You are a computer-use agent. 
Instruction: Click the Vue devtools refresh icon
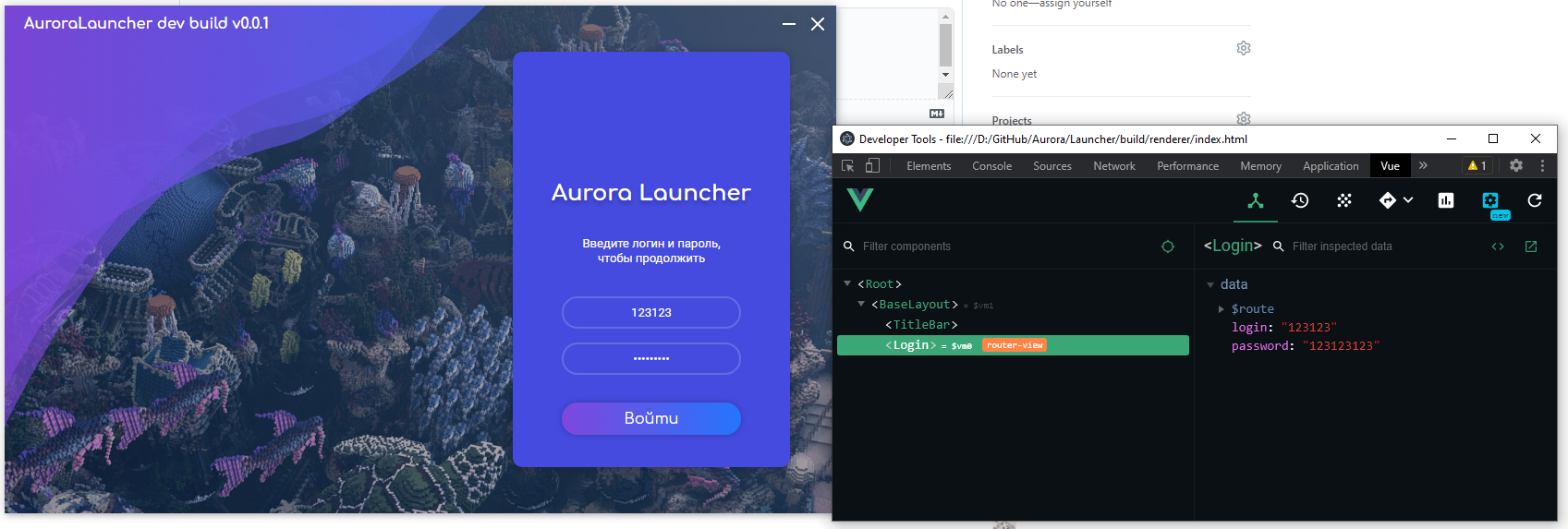pyautogui.click(x=1535, y=200)
